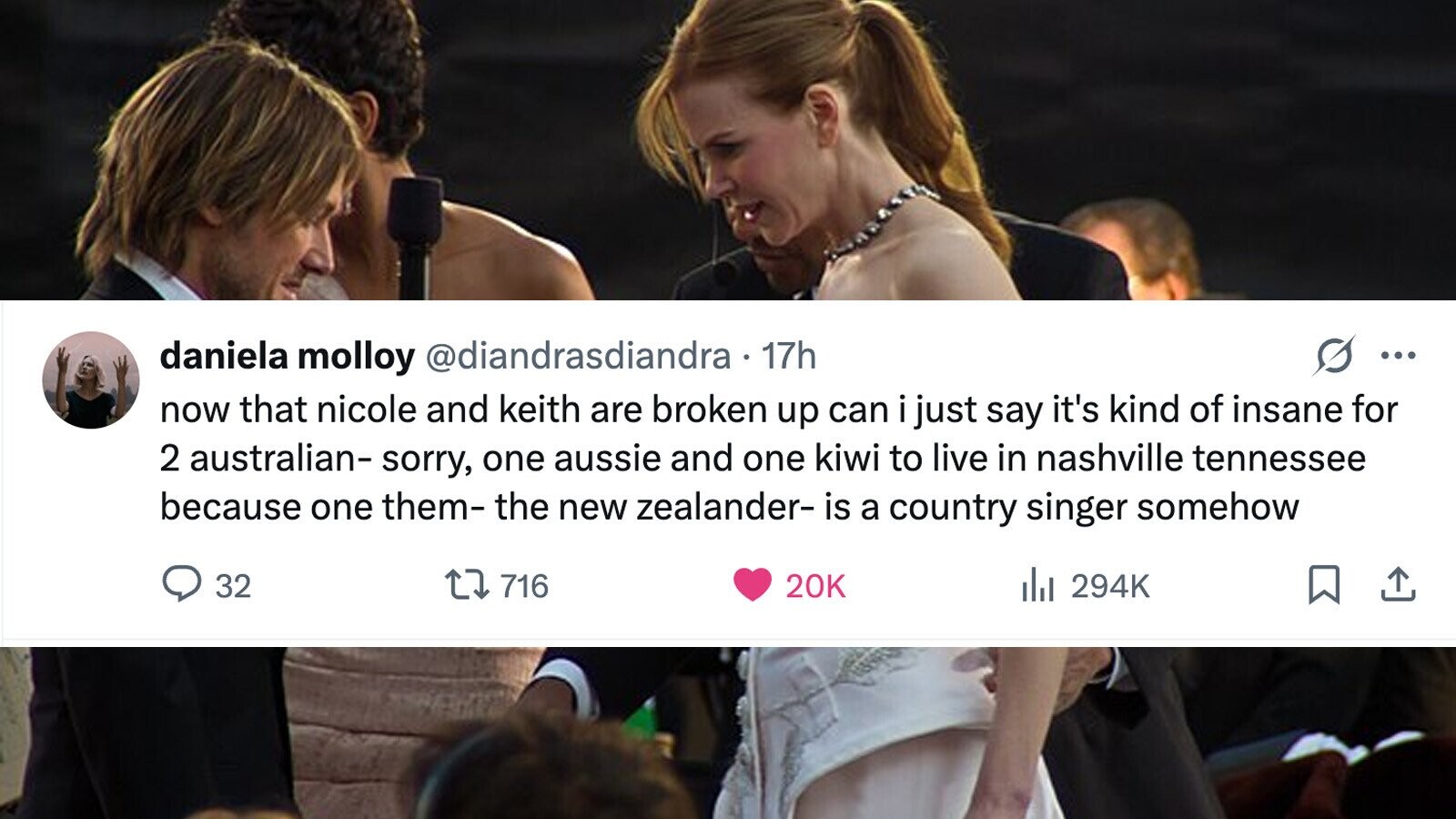This screenshot has height=819, width=1456.
Task: Click the reply speech bubble icon
Action: pyautogui.click(x=181, y=584)
